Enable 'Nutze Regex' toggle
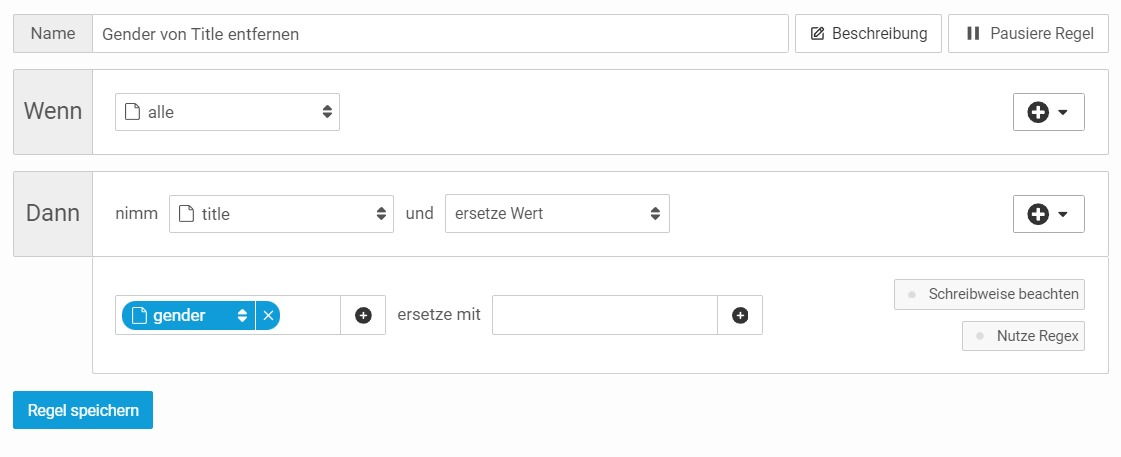The image size is (1121, 457). point(1023,336)
